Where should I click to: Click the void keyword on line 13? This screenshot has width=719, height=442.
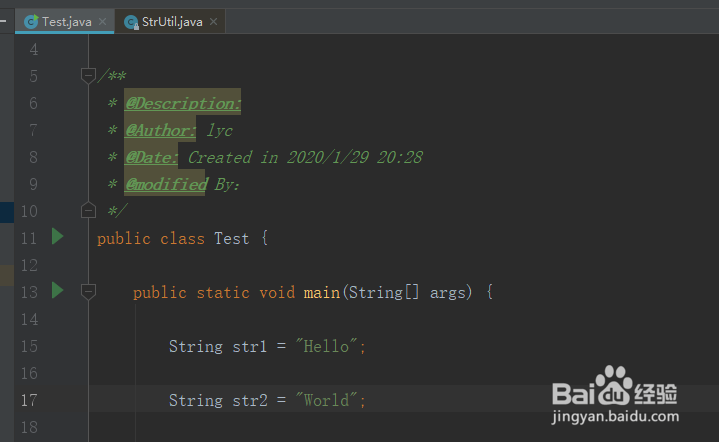coord(277,293)
